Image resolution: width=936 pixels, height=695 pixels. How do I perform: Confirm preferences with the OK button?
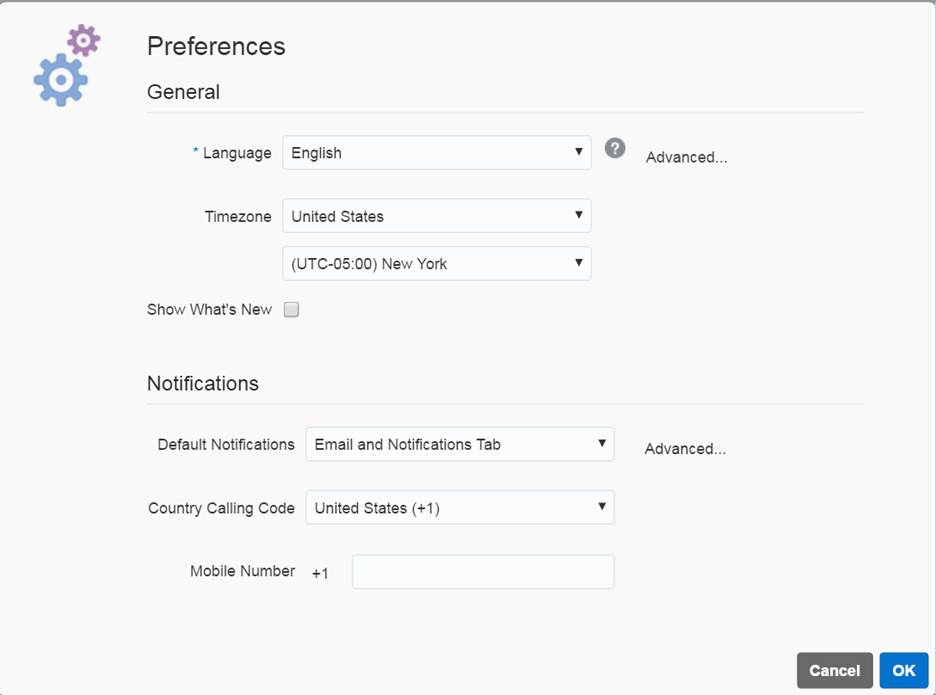click(x=904, y=671)
